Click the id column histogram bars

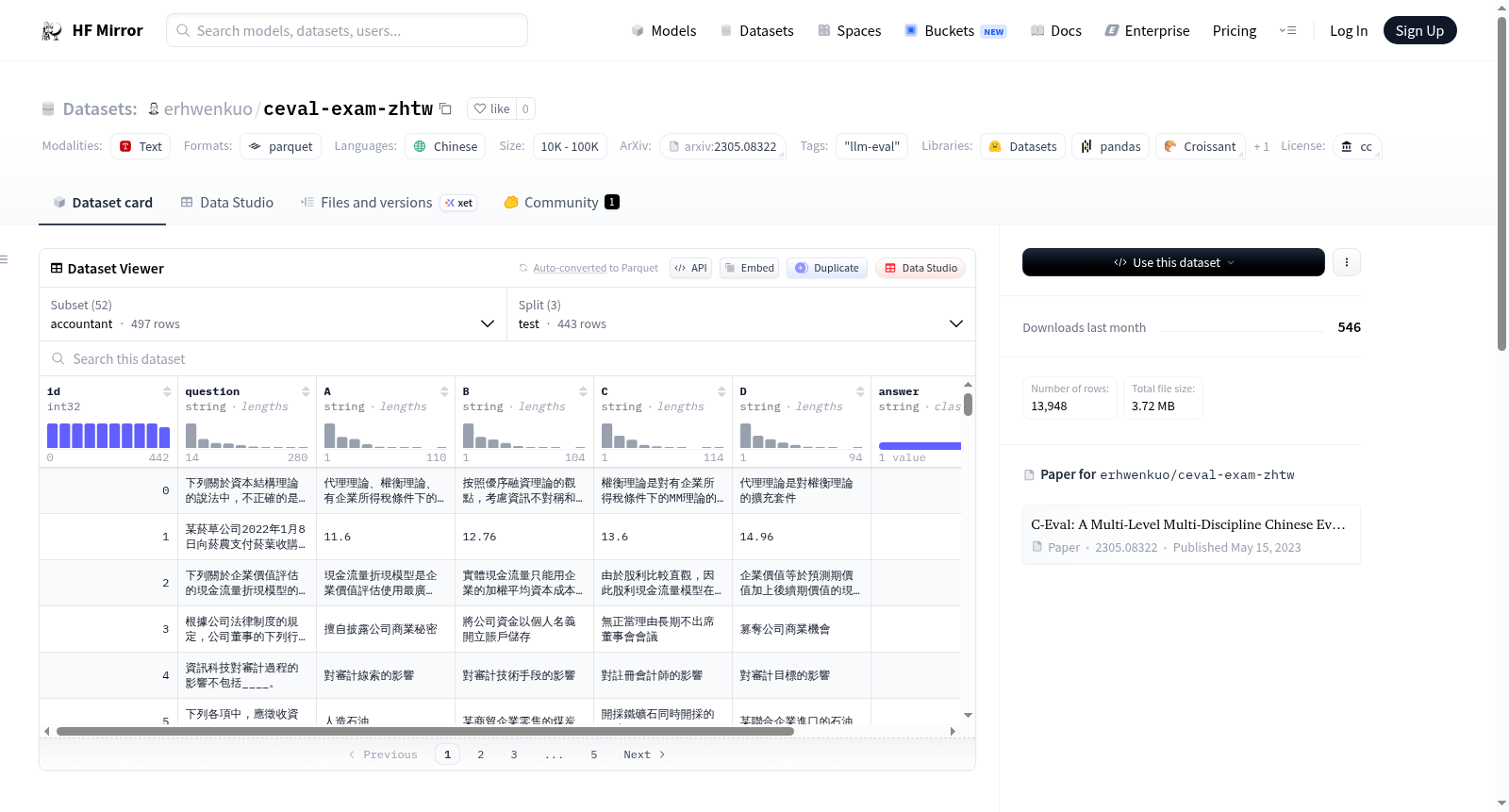[x=108, y=436]
